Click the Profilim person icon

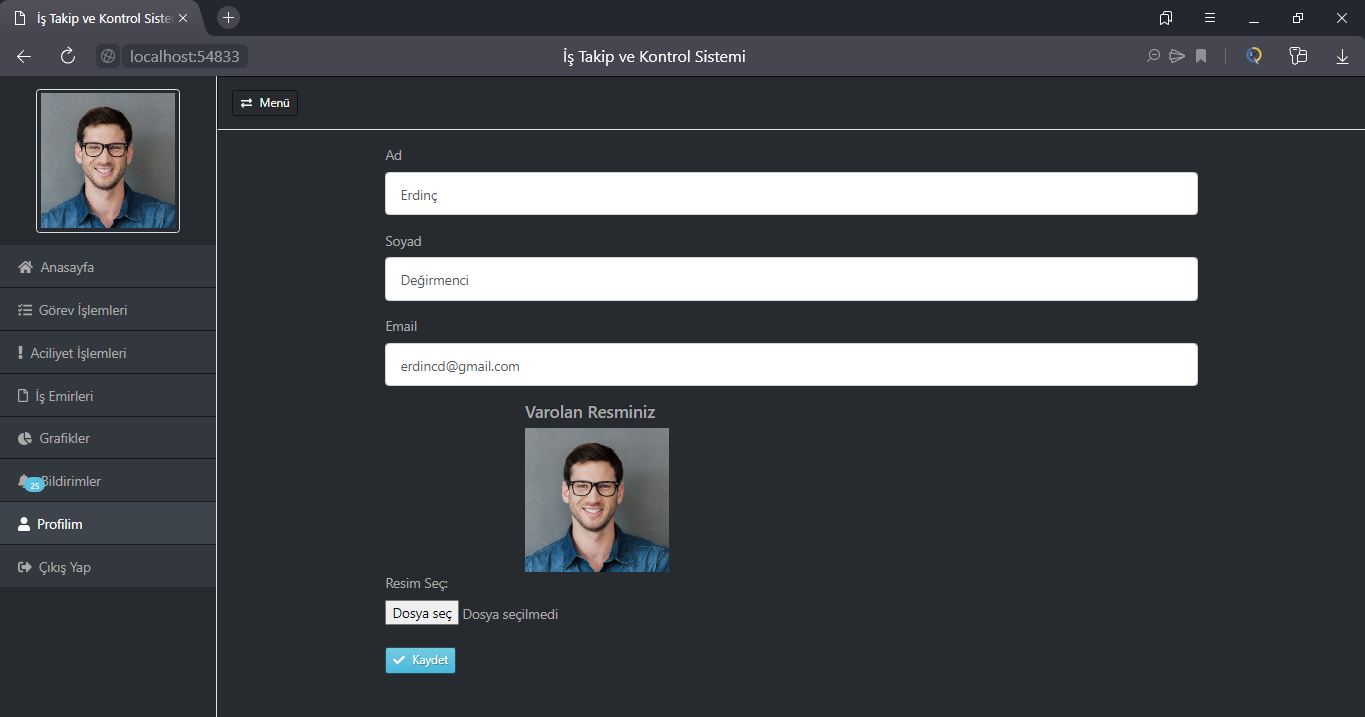point(22,523)
